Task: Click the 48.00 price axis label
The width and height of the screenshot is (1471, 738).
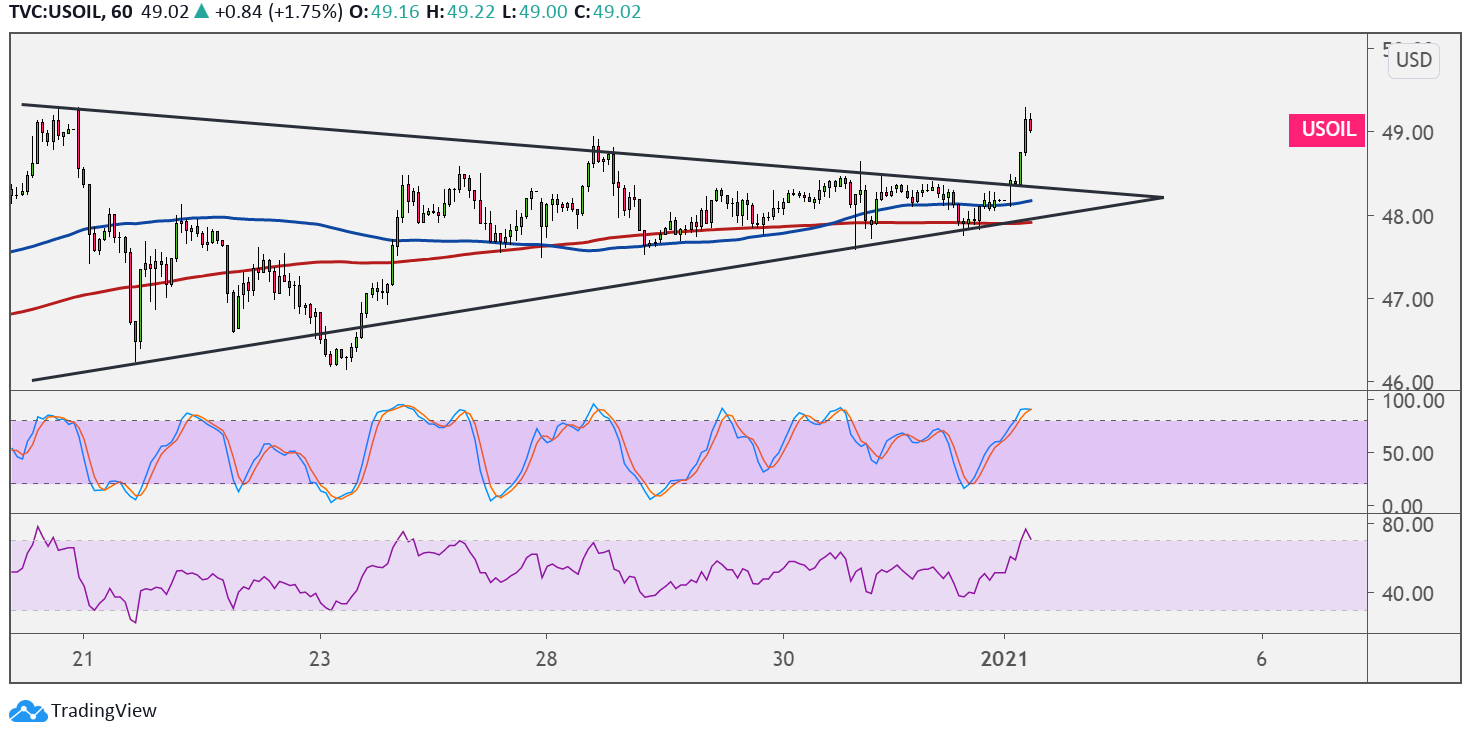Action: [1407, 216]
